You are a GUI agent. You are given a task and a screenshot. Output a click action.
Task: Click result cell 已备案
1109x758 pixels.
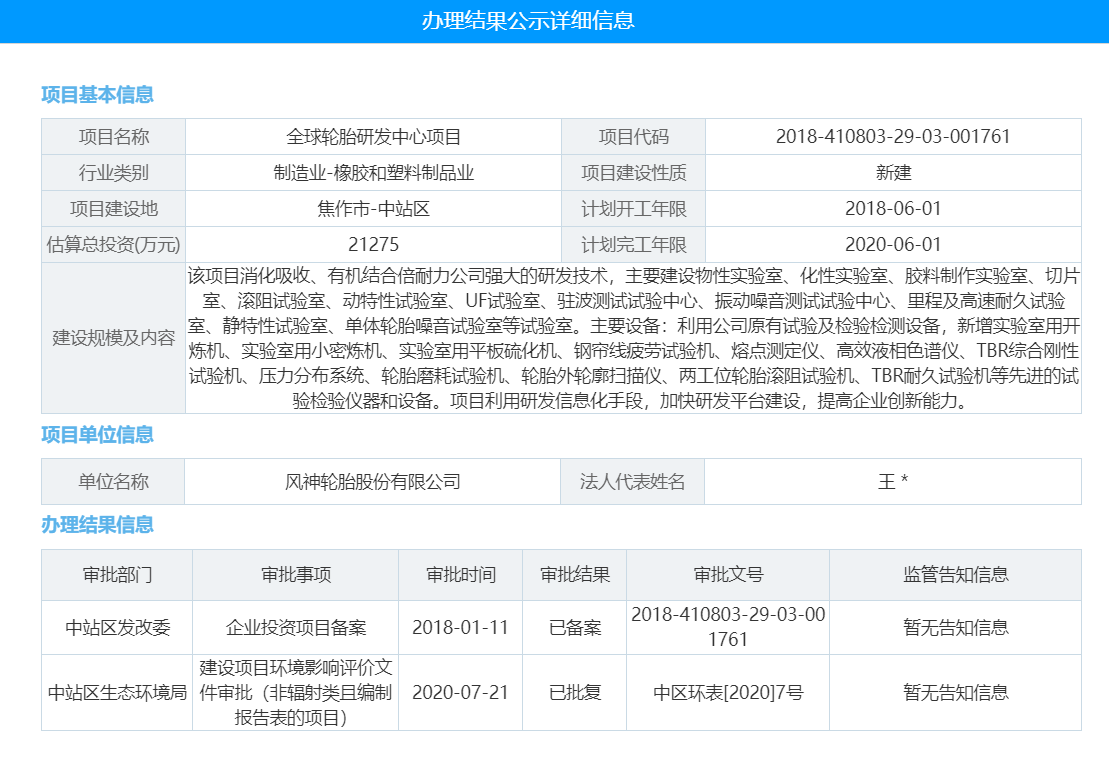[574, 627]
